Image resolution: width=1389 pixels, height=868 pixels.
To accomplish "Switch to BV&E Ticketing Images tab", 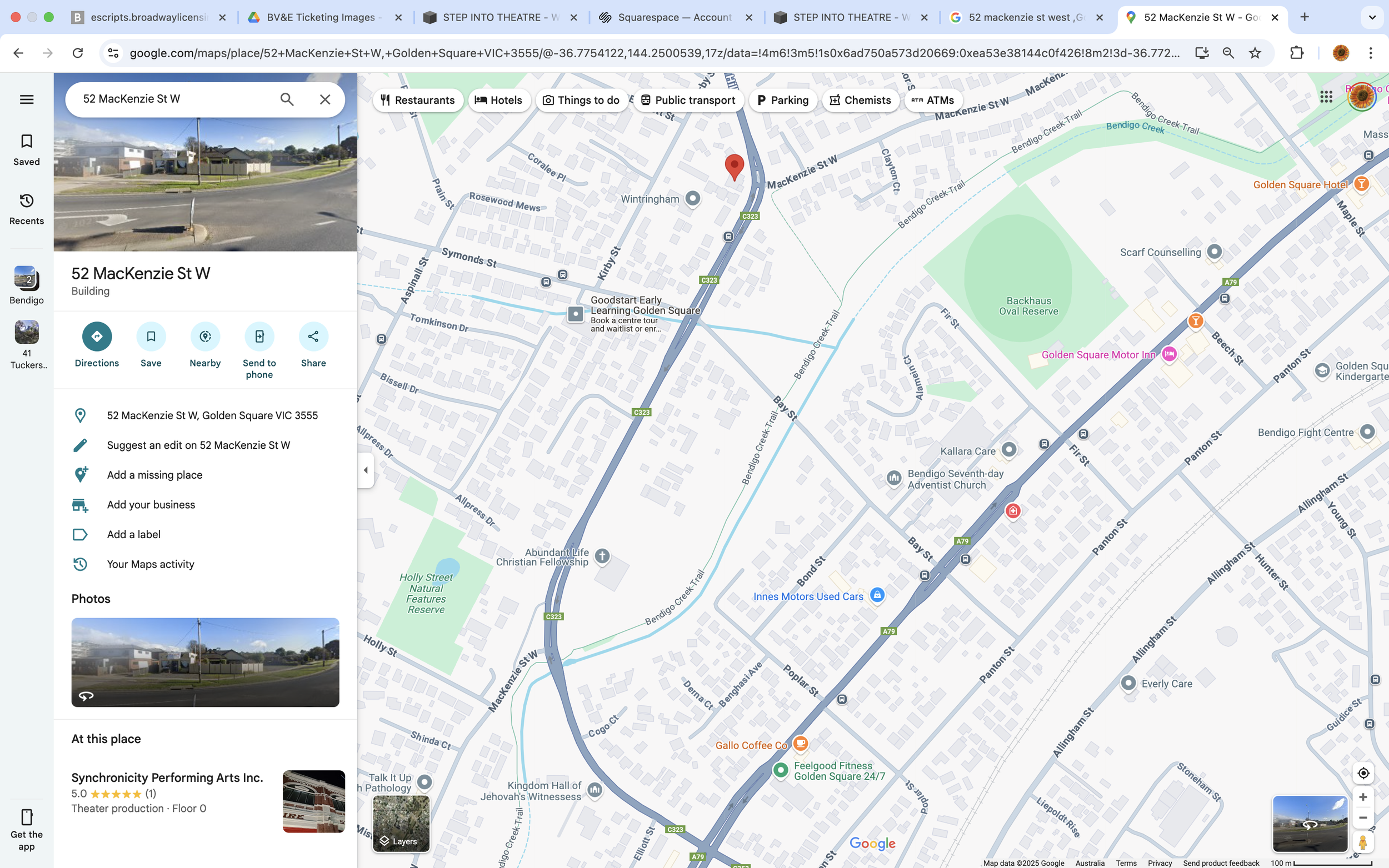I will 323,17.
